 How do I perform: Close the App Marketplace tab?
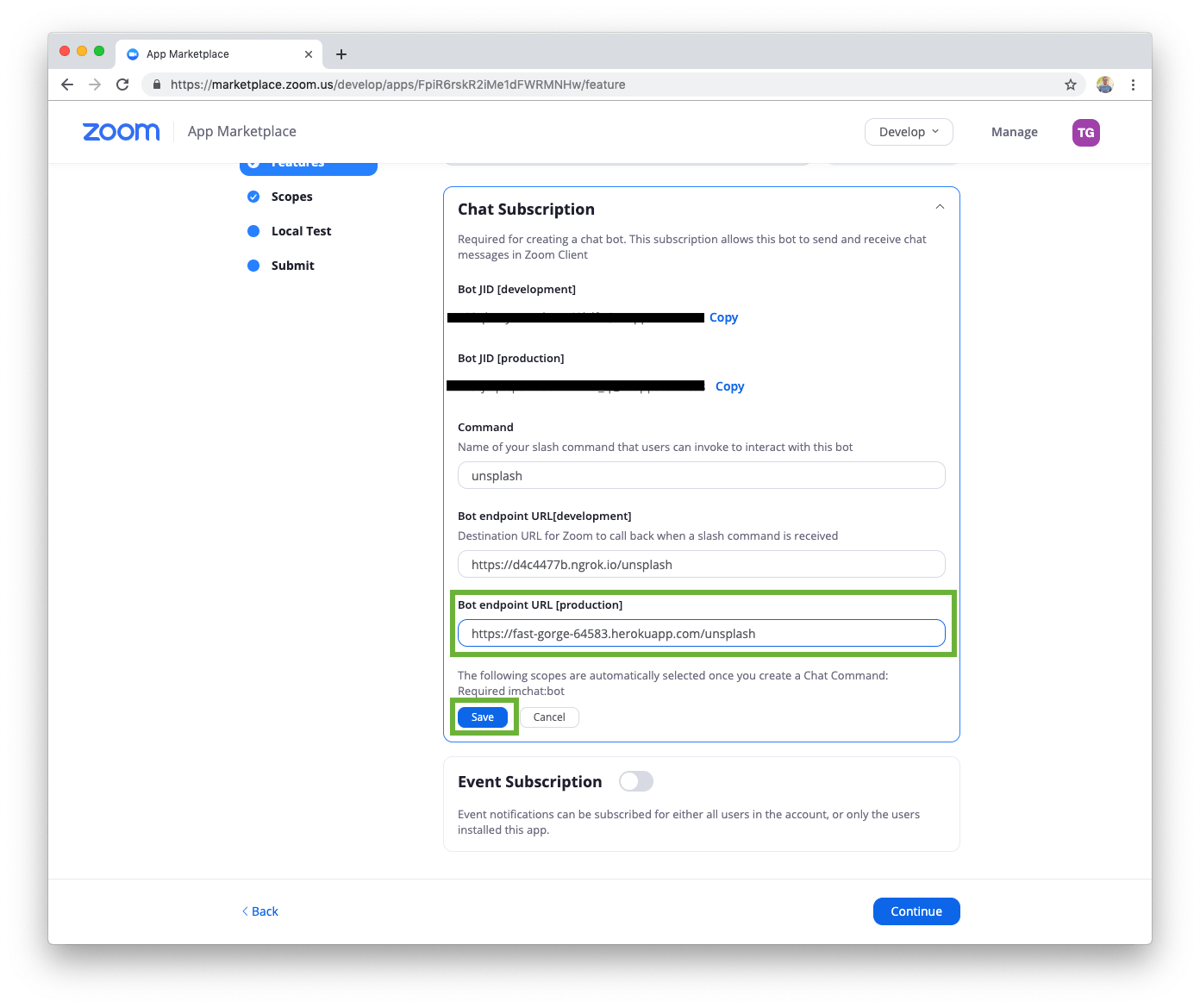(x=309, y=54)
